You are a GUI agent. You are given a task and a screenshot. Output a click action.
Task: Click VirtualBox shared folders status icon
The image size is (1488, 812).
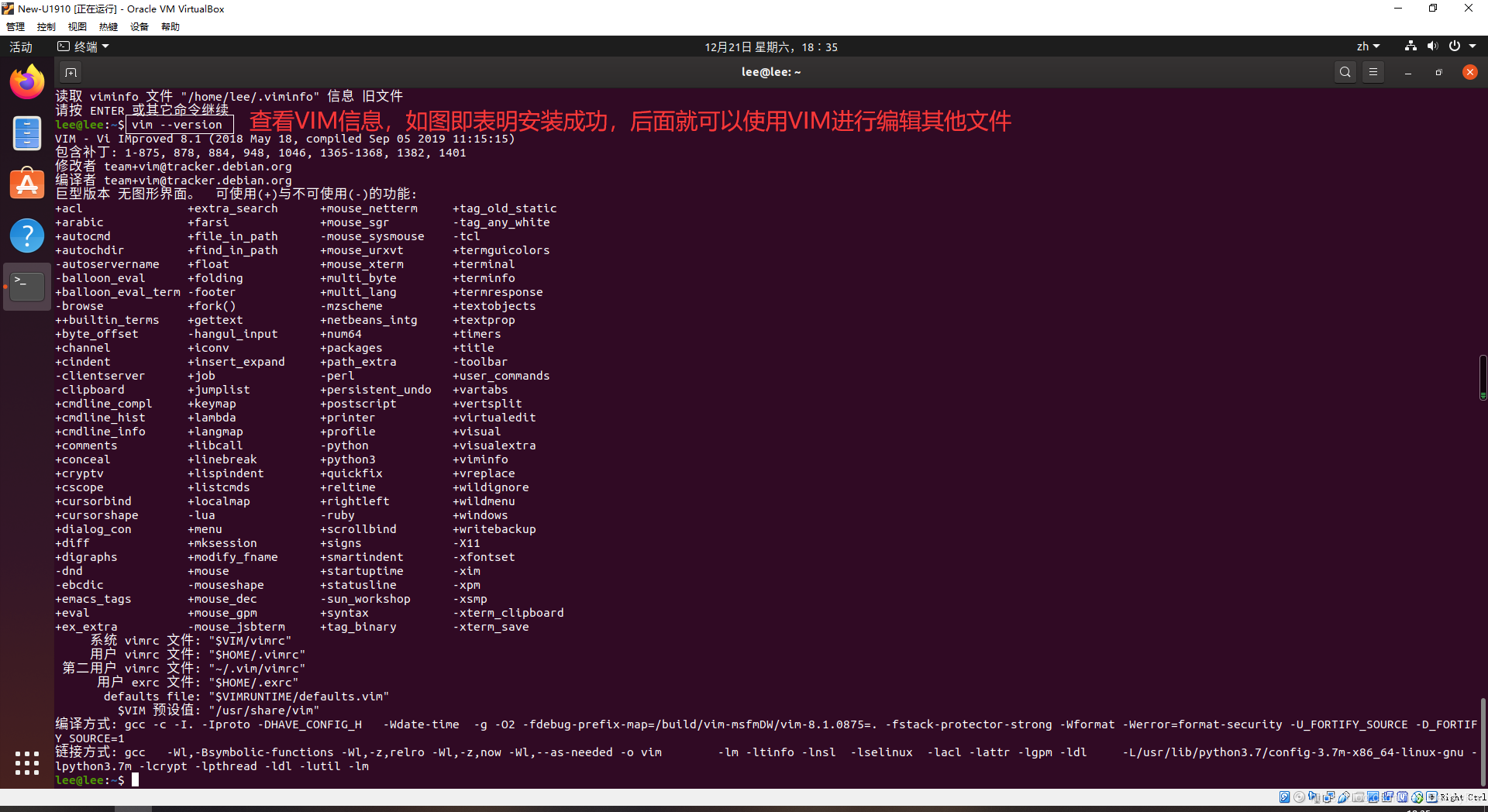point(1358,797)
